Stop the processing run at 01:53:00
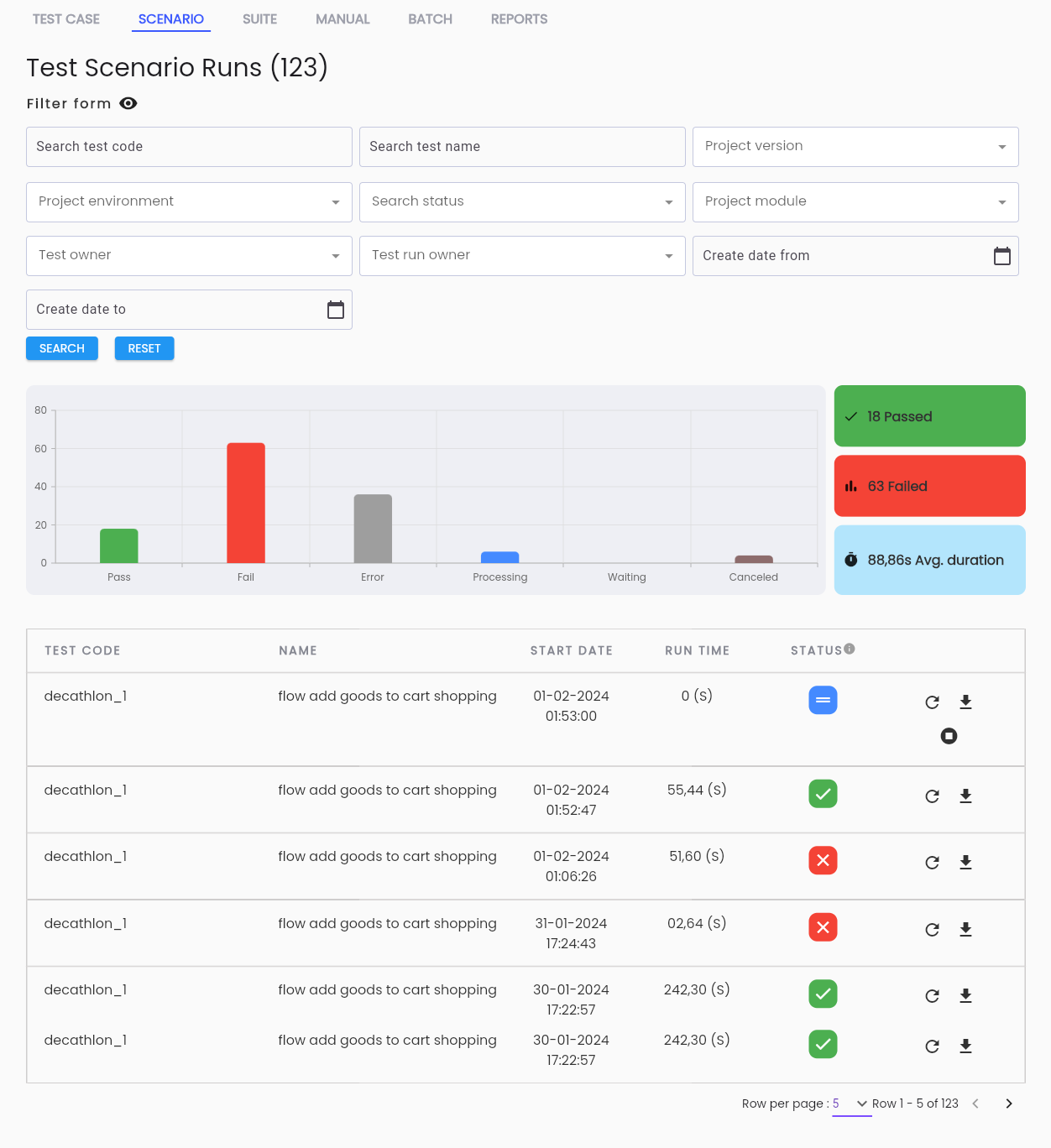Image resolution: width=1051 pixels, height=1148 pixels. coord(949,736)
